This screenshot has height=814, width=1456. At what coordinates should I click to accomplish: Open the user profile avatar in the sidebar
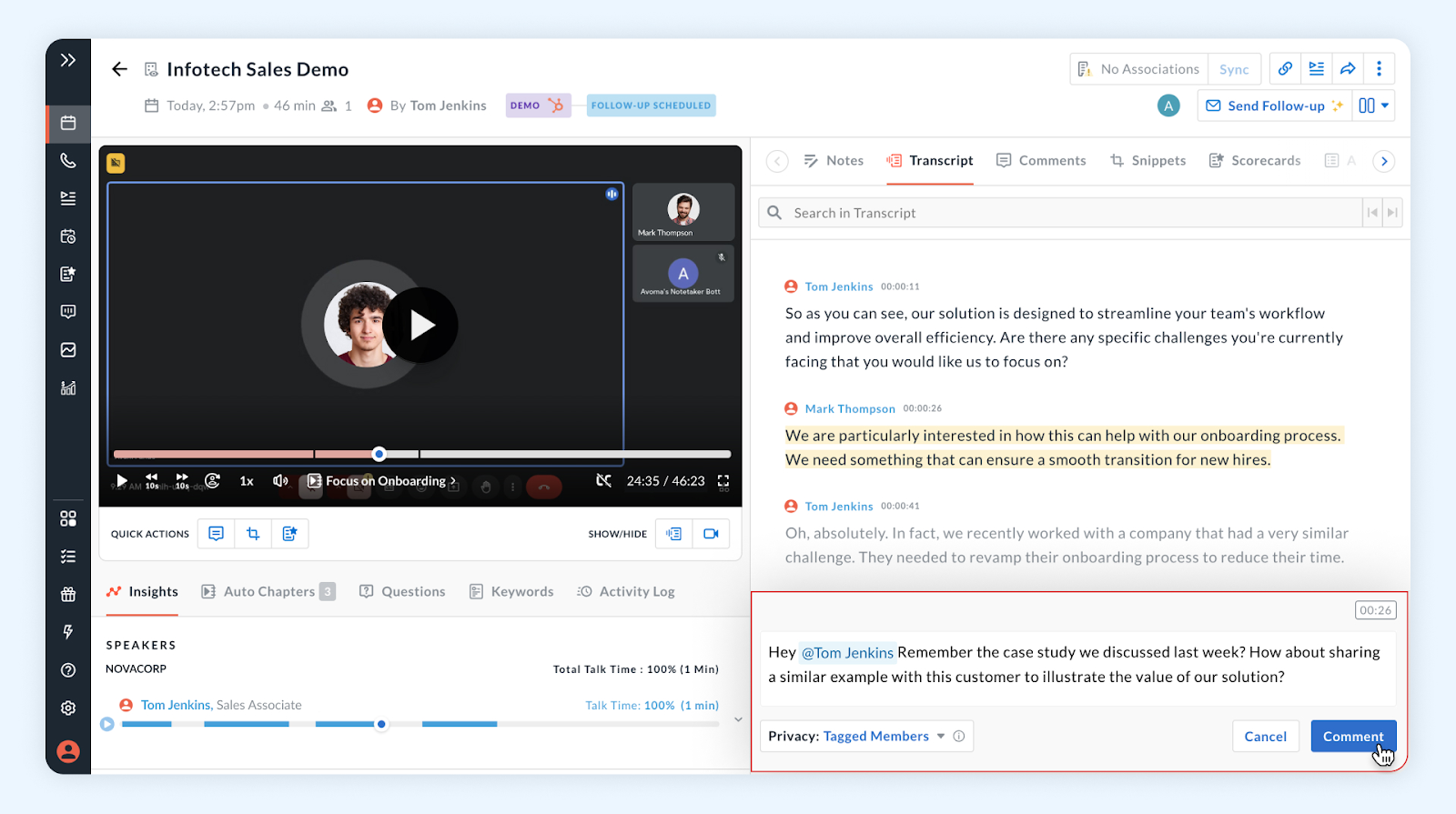(x=68, y=751)
